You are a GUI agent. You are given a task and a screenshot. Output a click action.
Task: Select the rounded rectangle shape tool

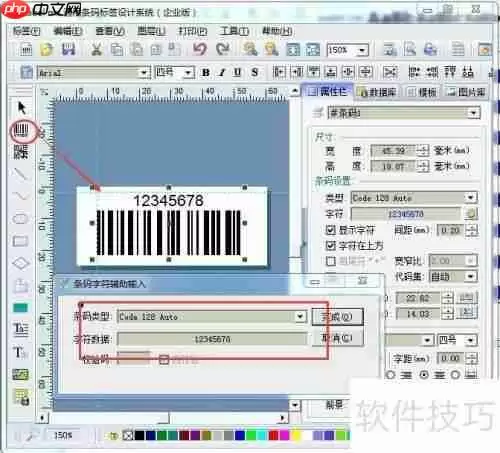(20, 219)
